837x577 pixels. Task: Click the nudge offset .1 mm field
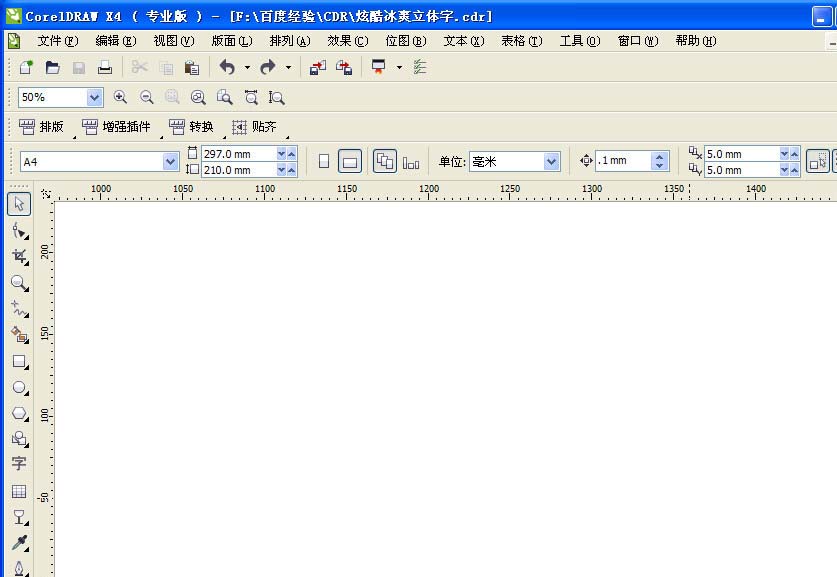622,161
